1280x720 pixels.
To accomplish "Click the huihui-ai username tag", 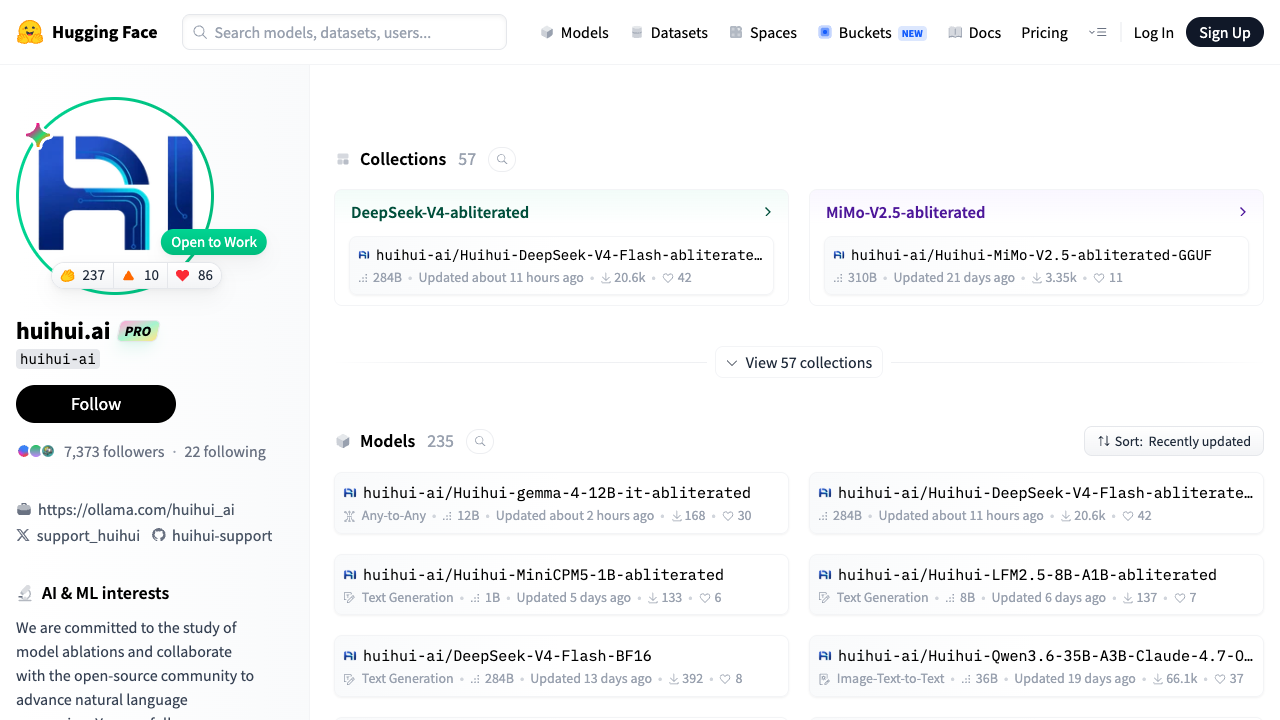I will (x=58, y=359).
